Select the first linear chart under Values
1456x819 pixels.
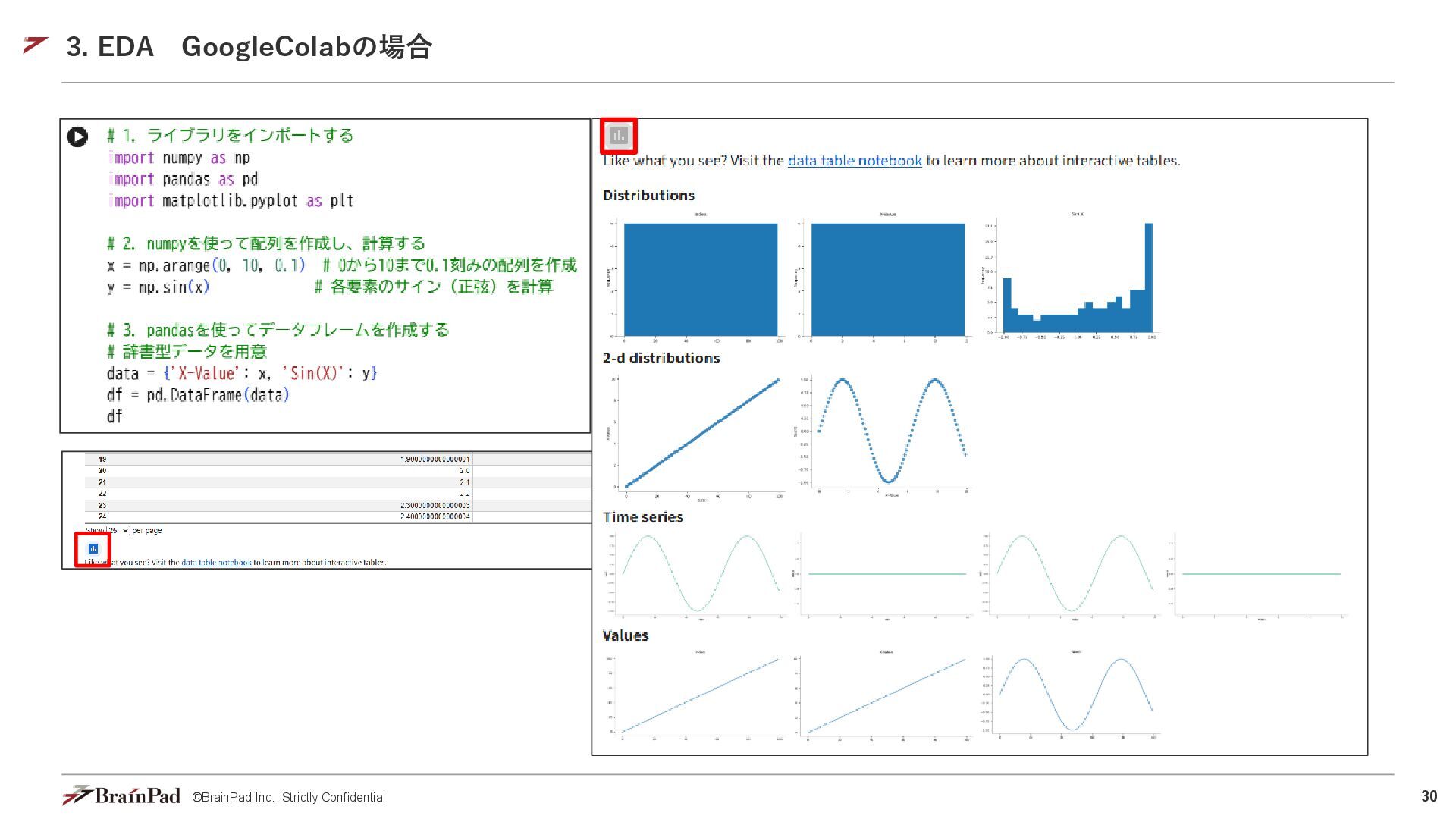click(x=699, y=694)
